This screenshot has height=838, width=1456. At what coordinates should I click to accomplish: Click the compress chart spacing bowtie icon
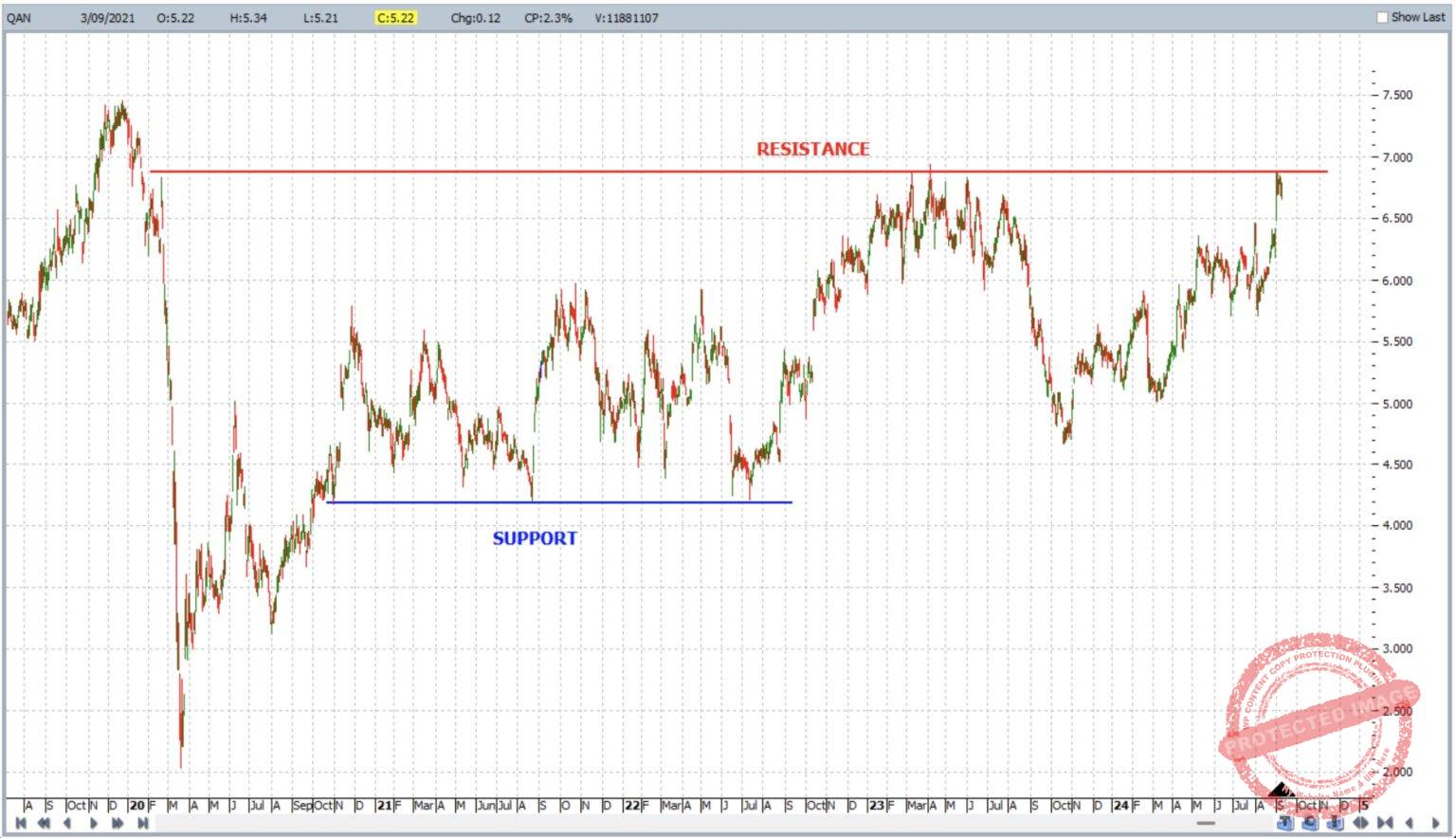pyautogui.click(x=1385, y=823)
